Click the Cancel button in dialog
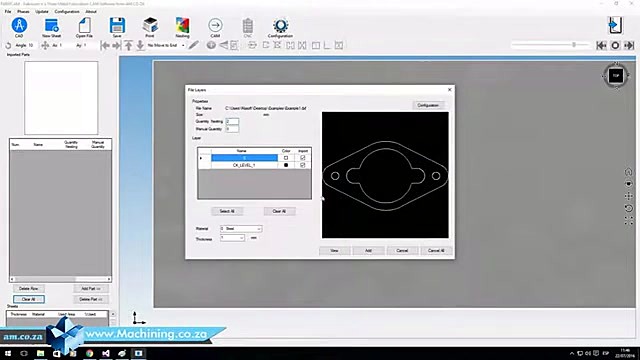640x360 pixels. 402,250
